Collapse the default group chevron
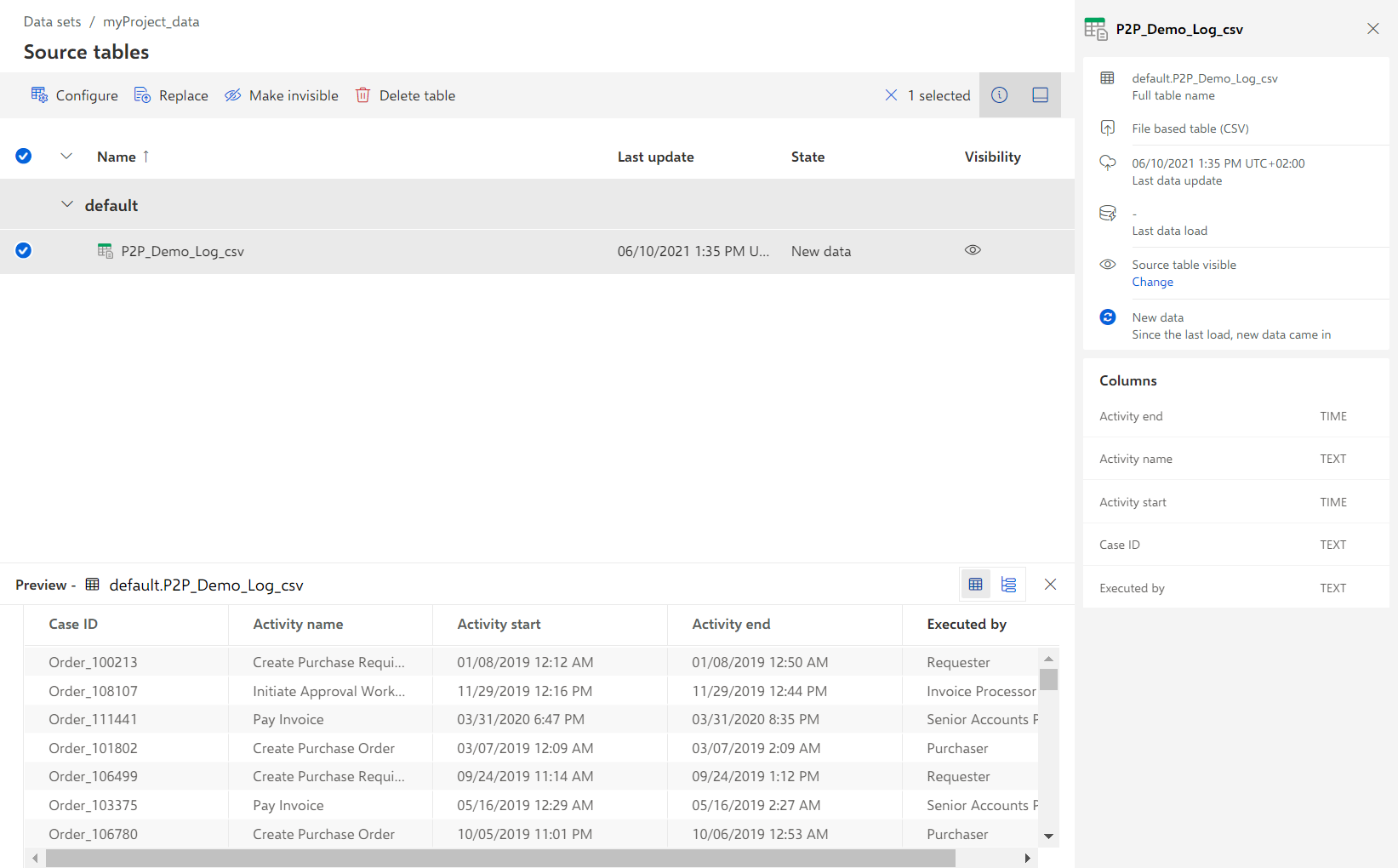The height and width of the screenshot is (868, 1398). [67, 204]
